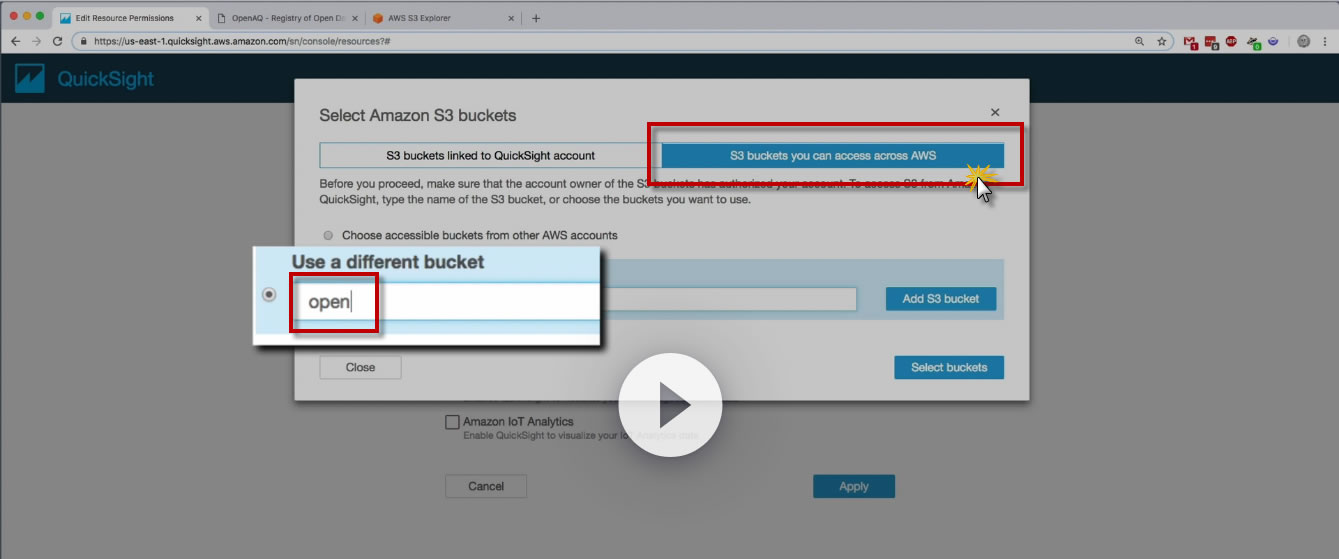Click the QuickSight logo icon
This screenshot has height=559, width=1339.
[x=30, y=79]
